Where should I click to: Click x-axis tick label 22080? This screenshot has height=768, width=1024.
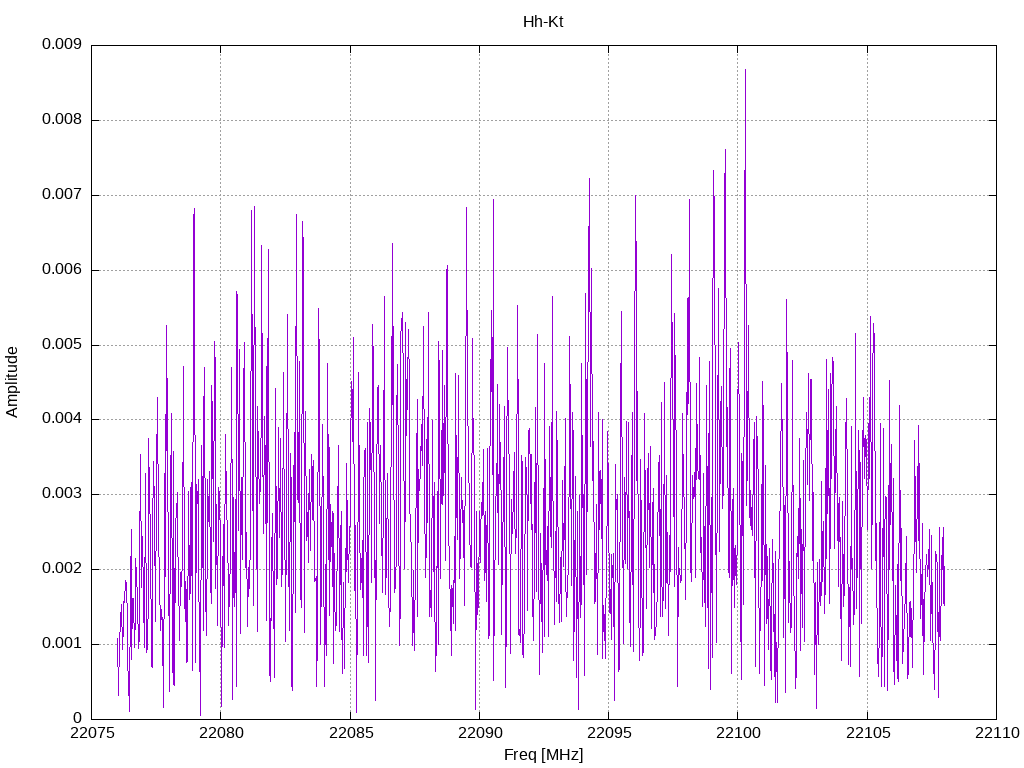pyautogui.click(x=221, y=733)
